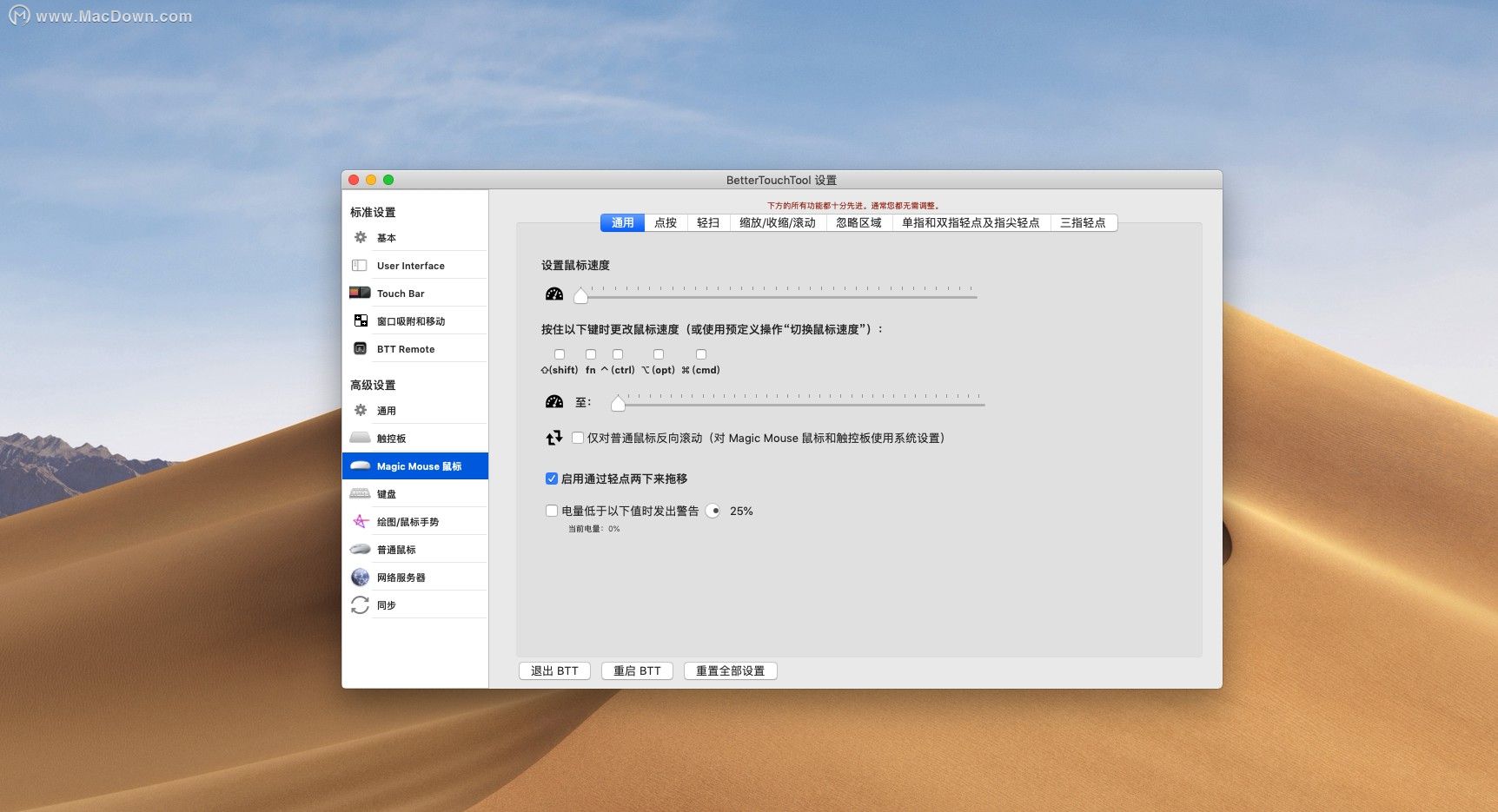Click the 25% battery threshold value
1498x812 pixels.
[741, 512]
